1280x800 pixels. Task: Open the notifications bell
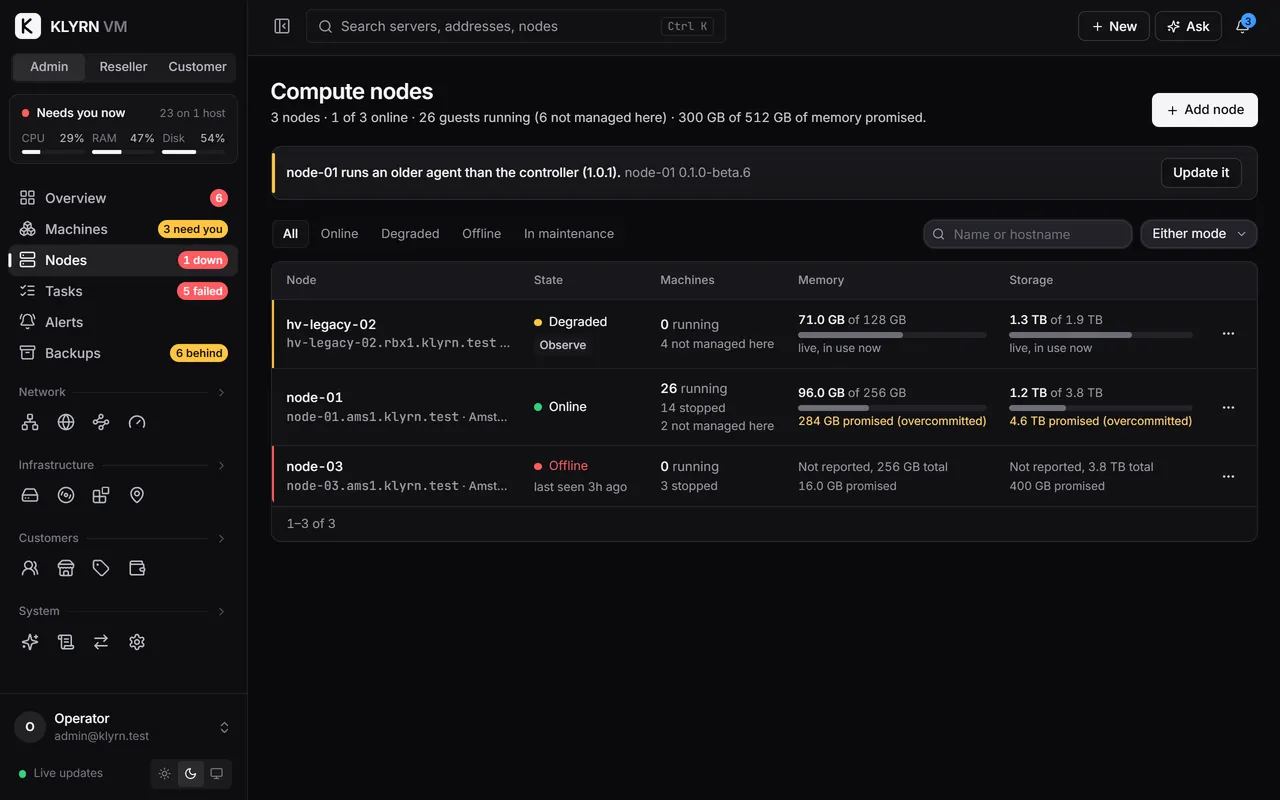[x=1243, y=26]
